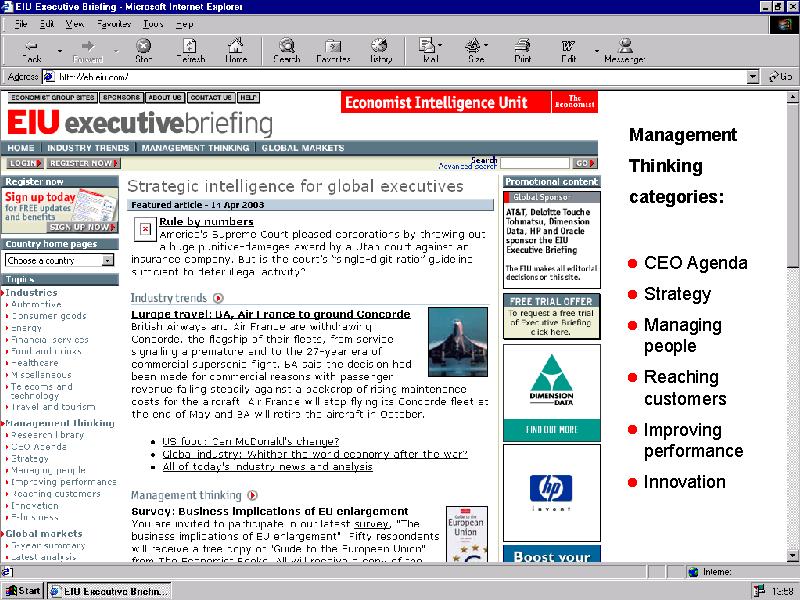The width and height of the screenshot is (800, 600).
Task: Click the broken image icon beside Rule by numbers
Action: click(145, 229)
